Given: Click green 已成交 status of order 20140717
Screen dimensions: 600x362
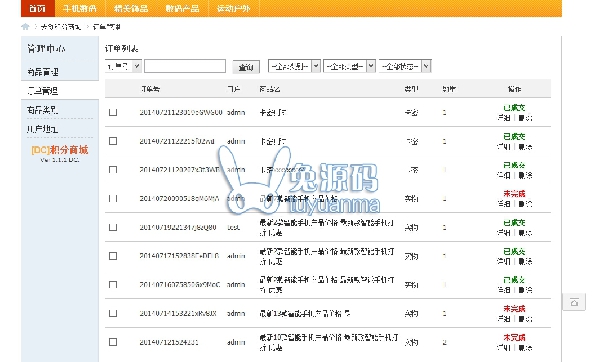Looking at the screenshot, I should click(x=514, y=251).
